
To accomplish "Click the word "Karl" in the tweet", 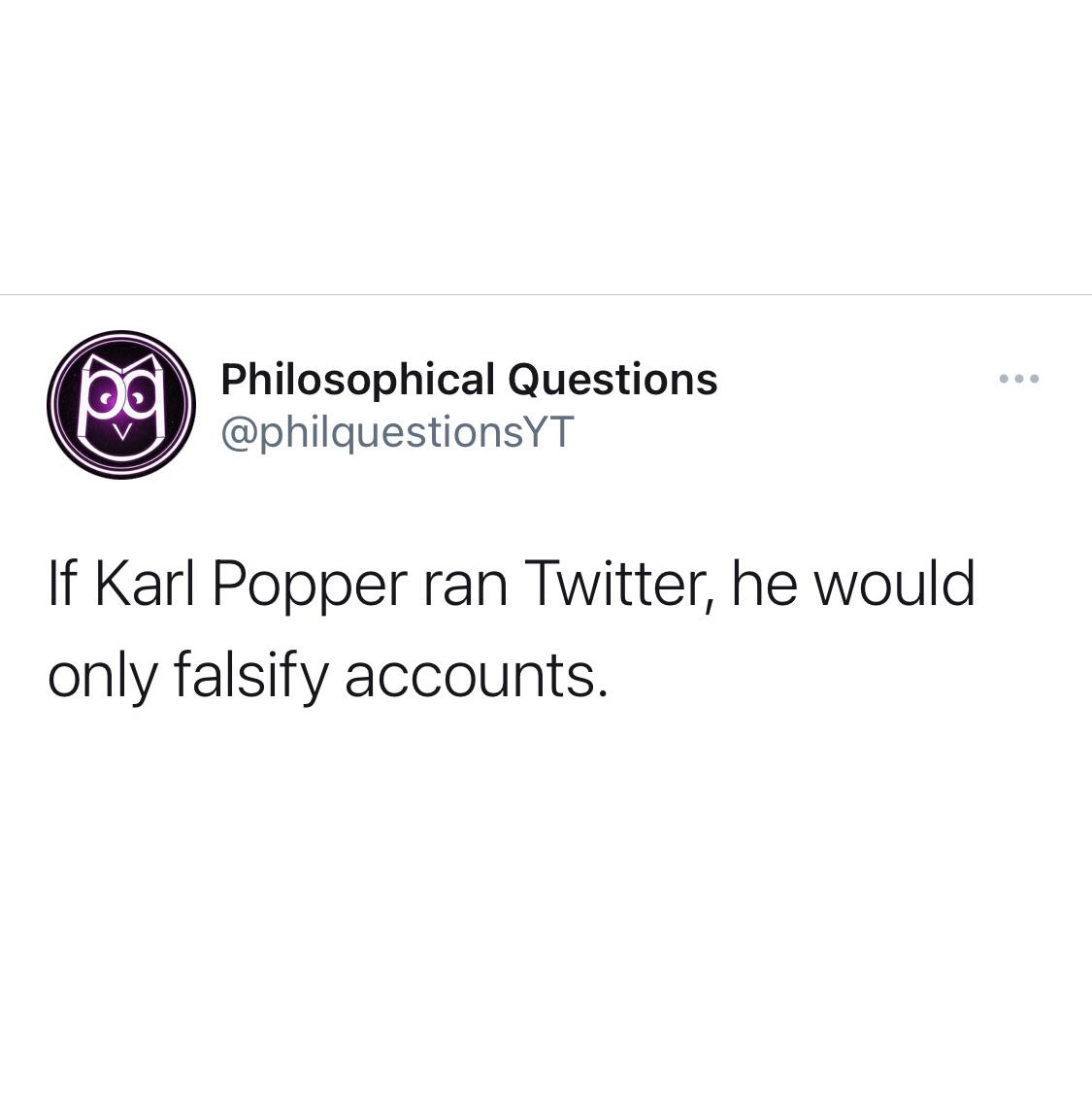I will (x=142, y=586).
